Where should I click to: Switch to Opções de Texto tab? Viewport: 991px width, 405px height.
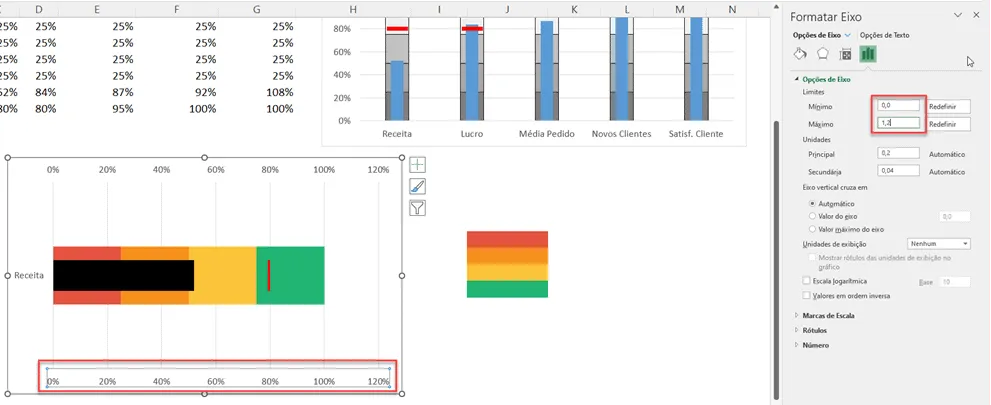[885, 35]
